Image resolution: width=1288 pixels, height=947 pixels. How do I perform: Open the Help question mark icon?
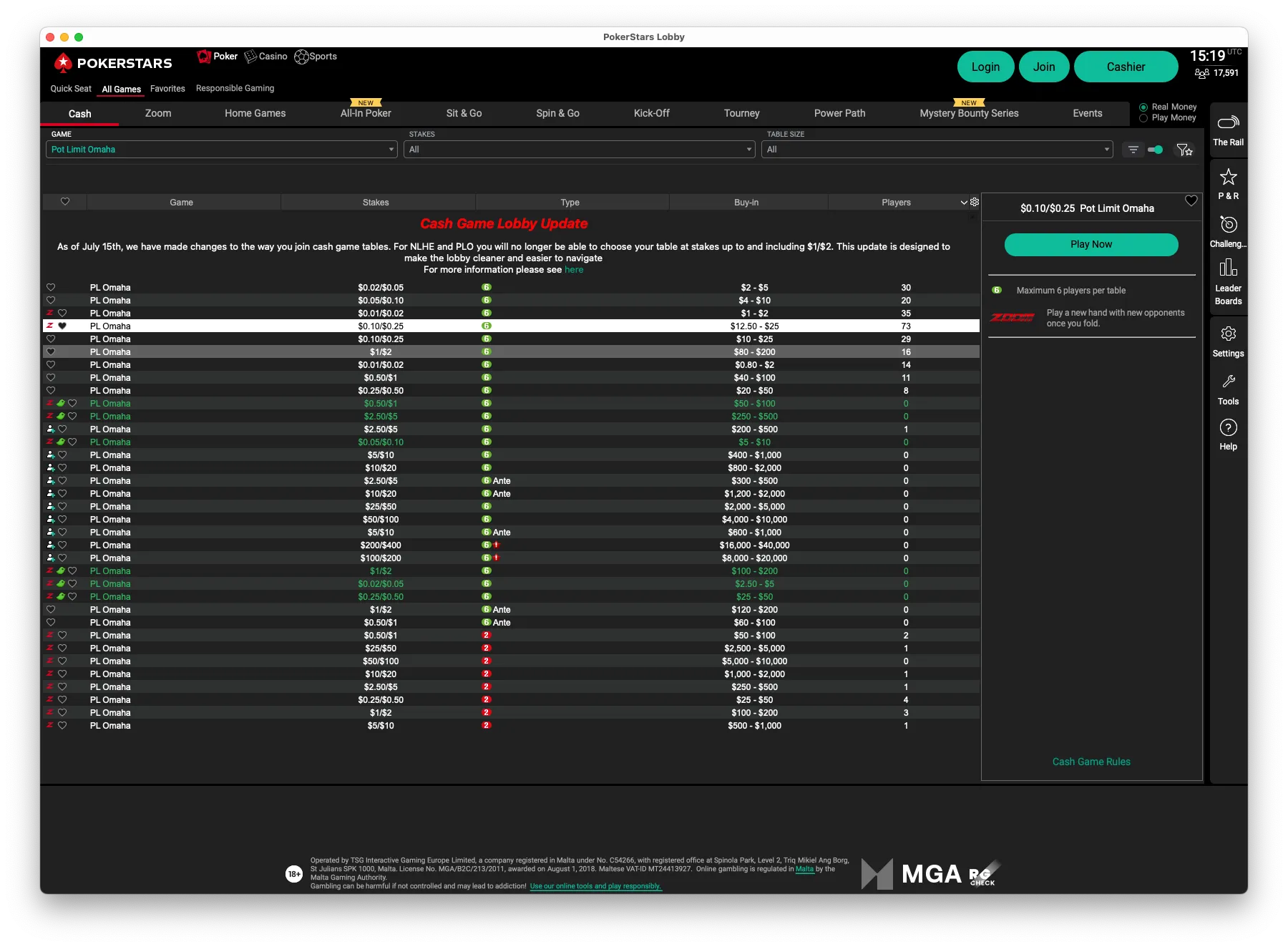tap(1228, 434)
